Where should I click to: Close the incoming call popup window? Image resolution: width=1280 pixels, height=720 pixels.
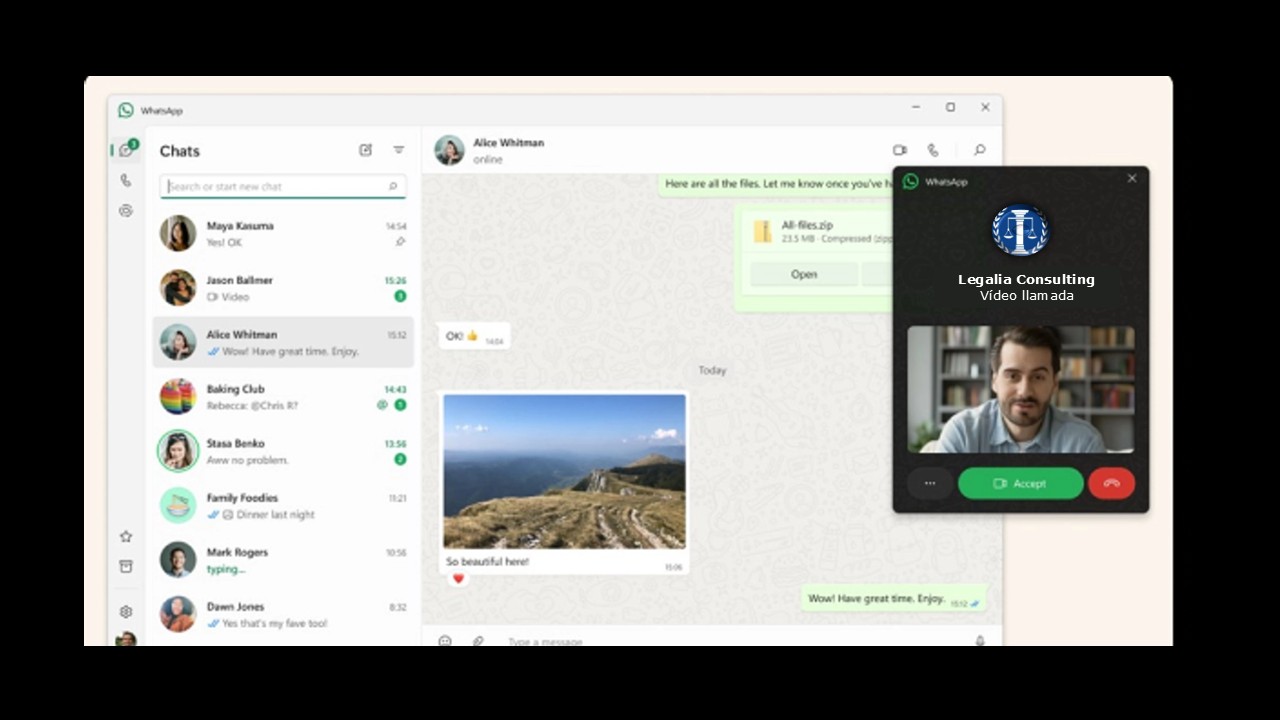[1132, 179]
